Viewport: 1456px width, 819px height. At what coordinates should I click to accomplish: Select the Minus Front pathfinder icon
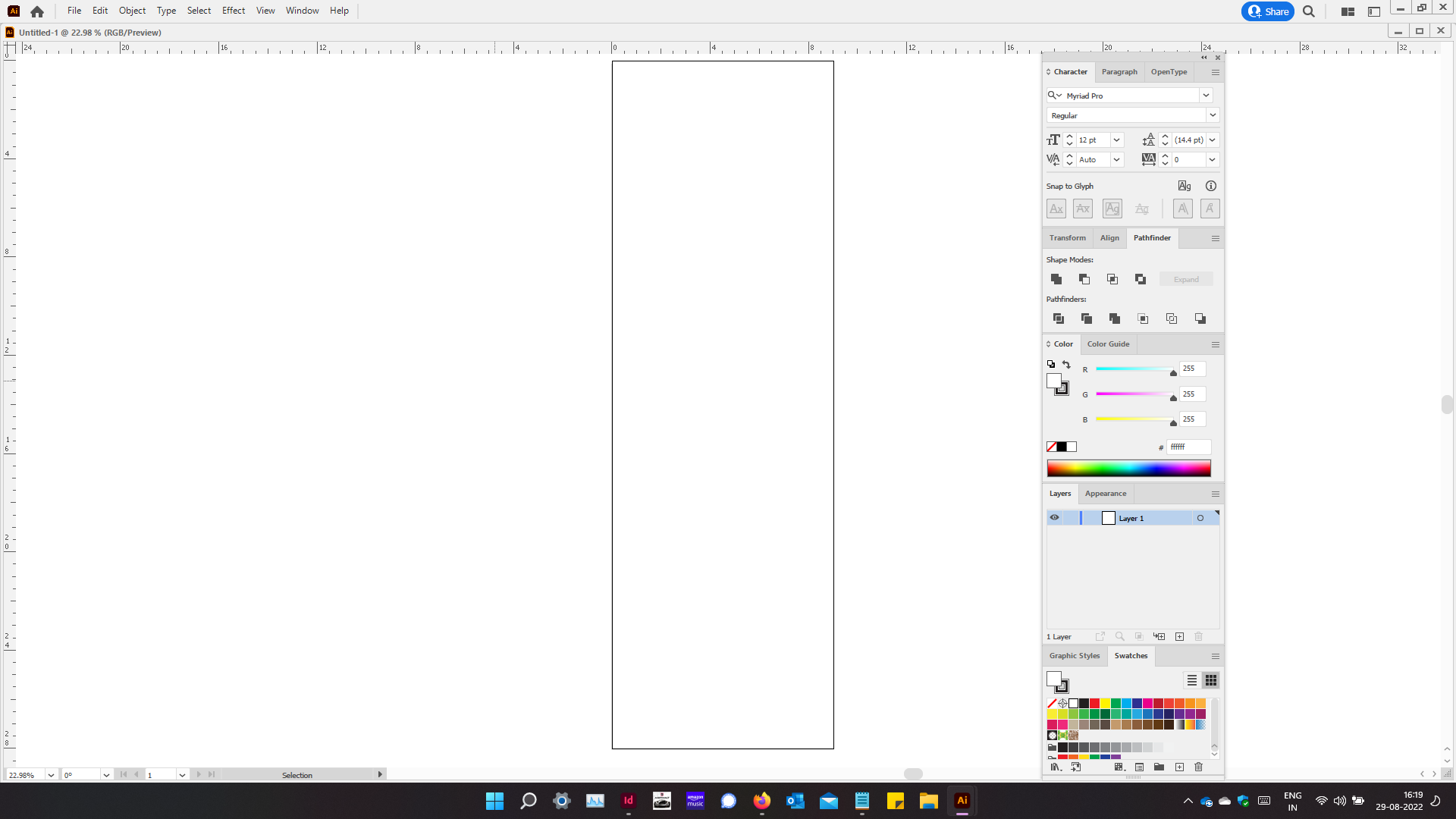pos(1084,279)
